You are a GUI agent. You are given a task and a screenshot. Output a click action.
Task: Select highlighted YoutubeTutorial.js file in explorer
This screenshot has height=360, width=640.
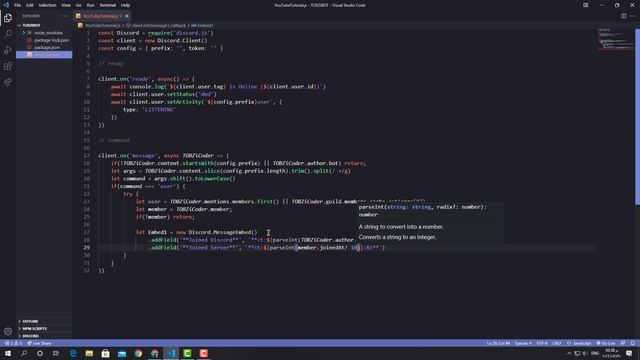44,55
